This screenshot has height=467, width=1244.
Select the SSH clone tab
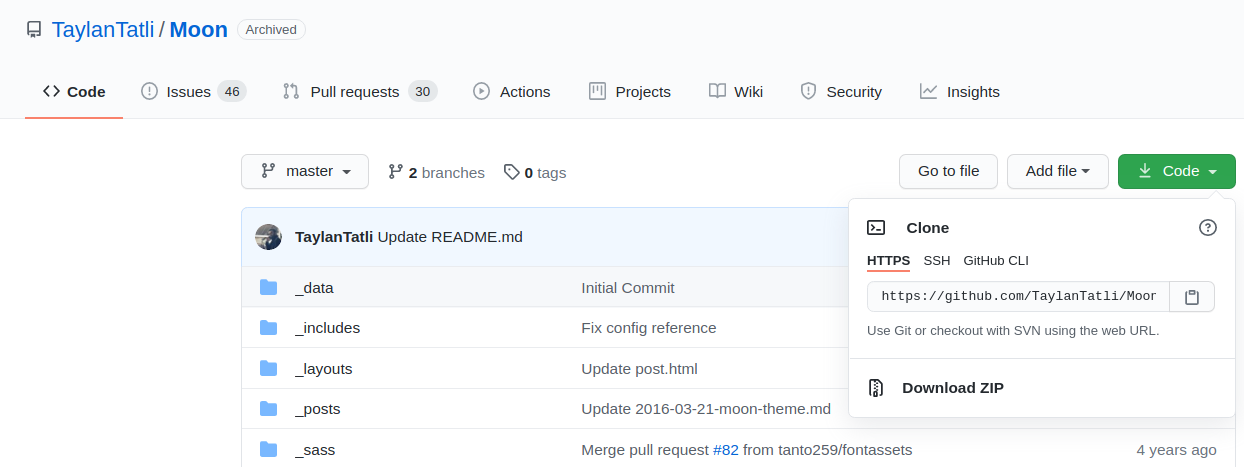tap(937, 261)
